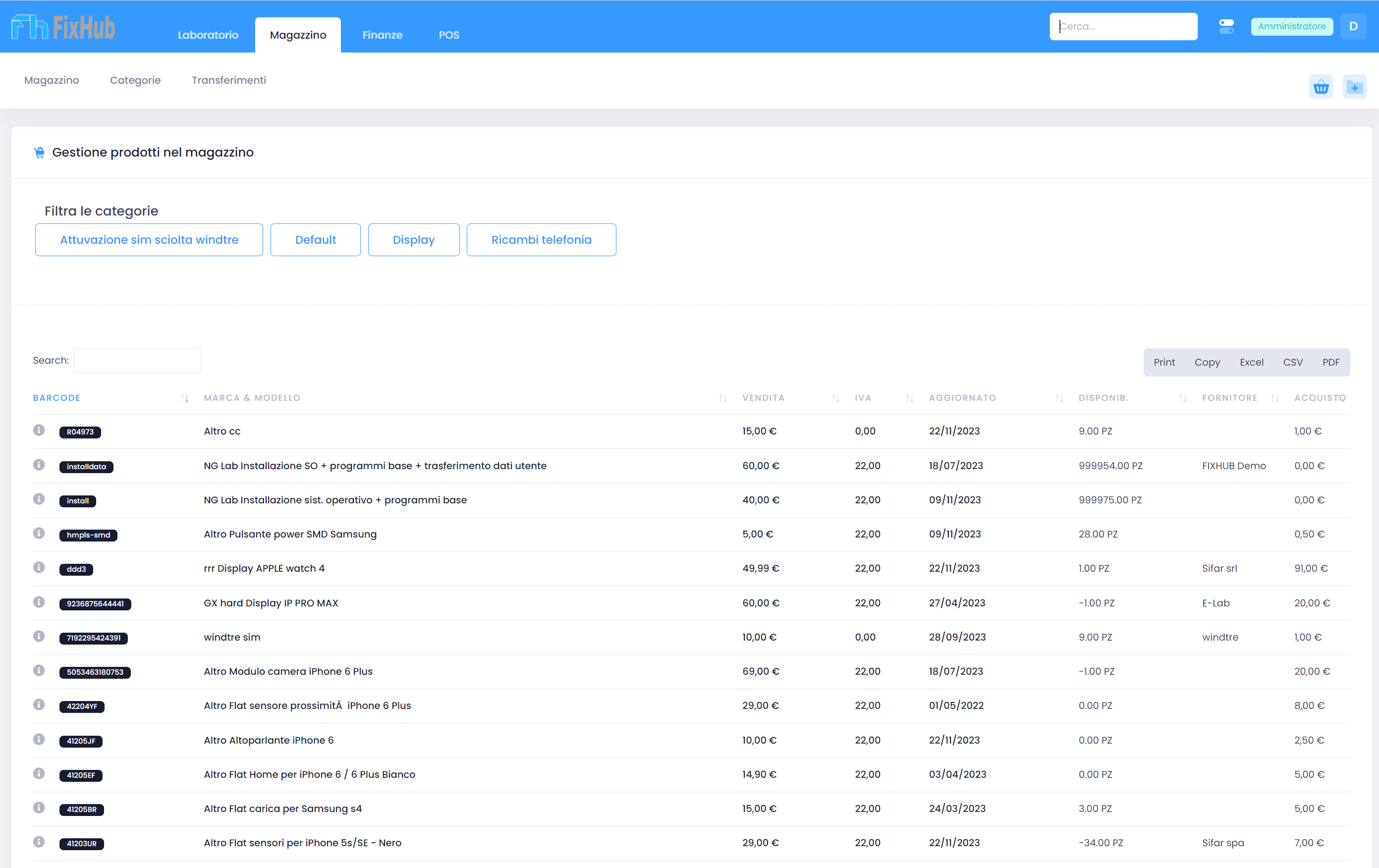Switch to Laboratorio tab
This screenshot has width=1379, height=868.
(x=208, y=35)
